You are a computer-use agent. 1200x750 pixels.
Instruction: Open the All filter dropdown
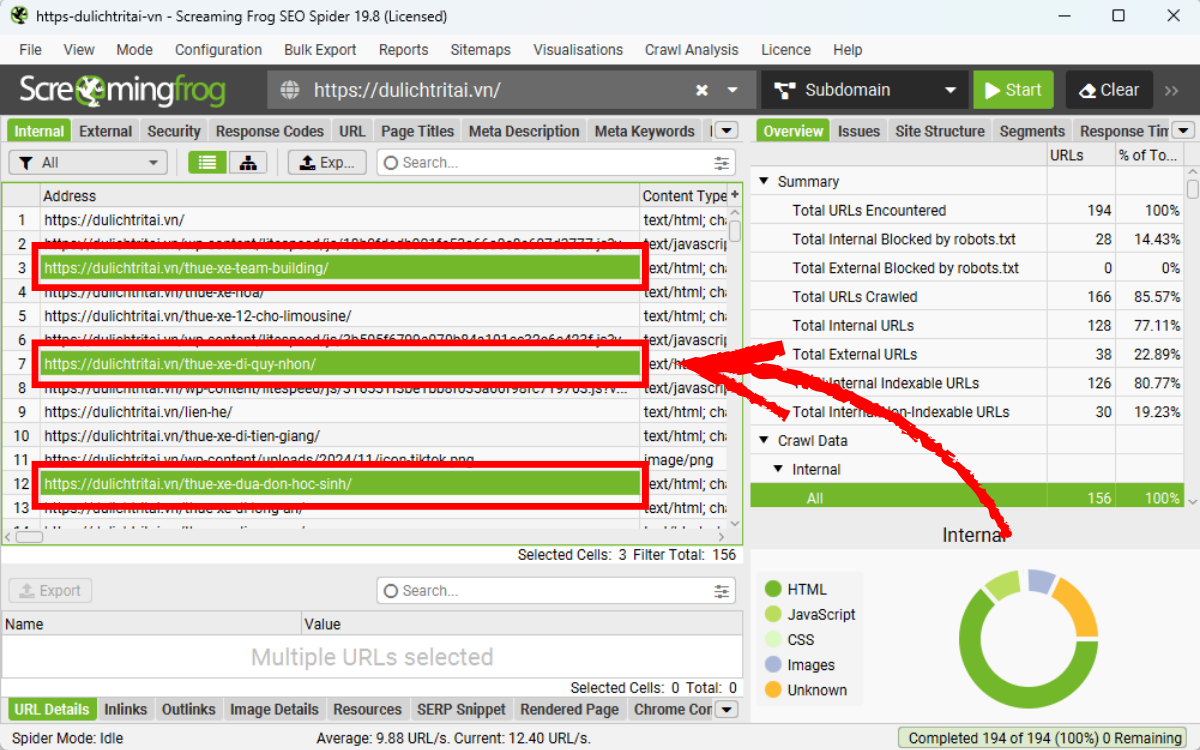(x=87, y=163)
